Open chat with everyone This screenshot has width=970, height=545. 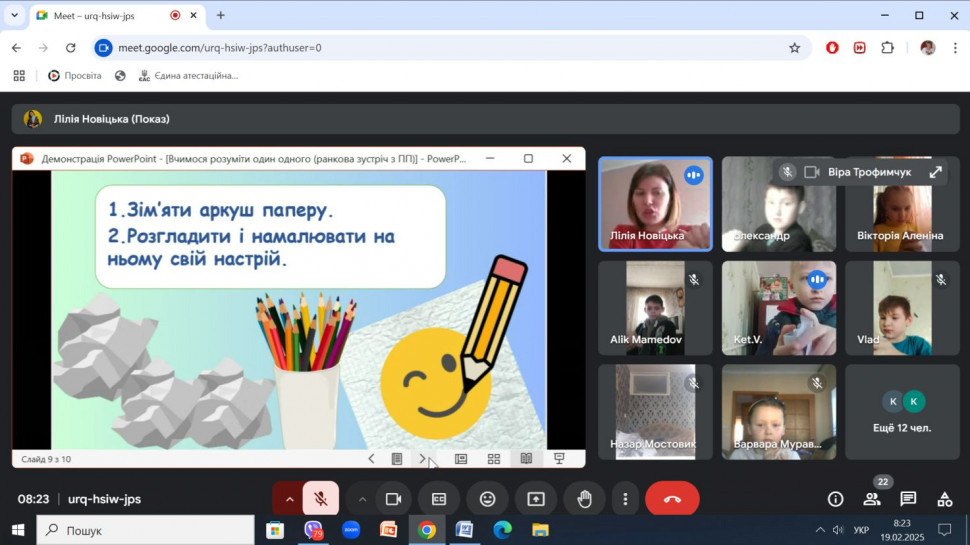[908, 499]
